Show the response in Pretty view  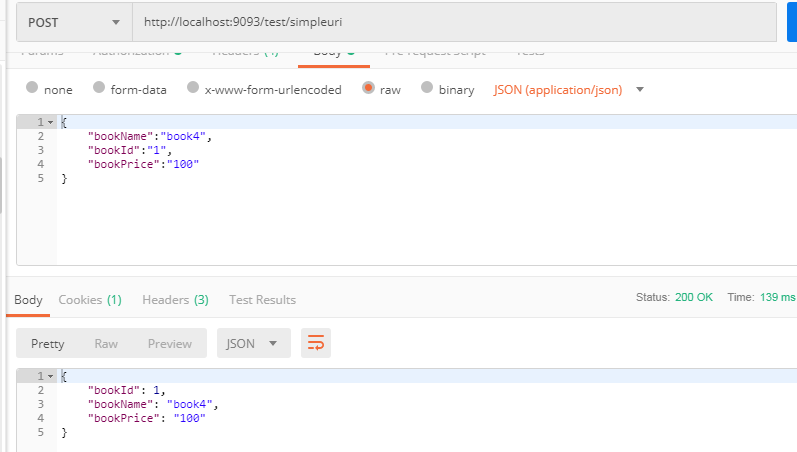pyautogui.click(x=47, y=343)
